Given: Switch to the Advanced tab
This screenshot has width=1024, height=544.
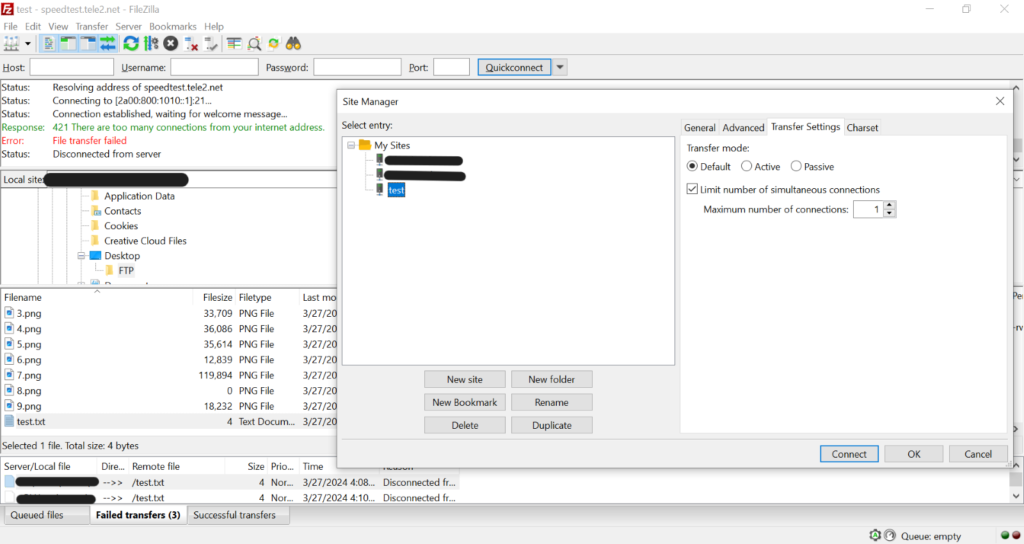Looking at the screenshot, I should [x=743, y=127].
